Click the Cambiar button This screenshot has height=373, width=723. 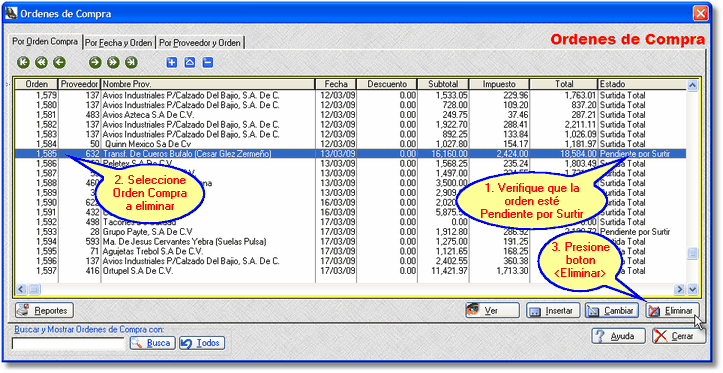coord(612,311)
